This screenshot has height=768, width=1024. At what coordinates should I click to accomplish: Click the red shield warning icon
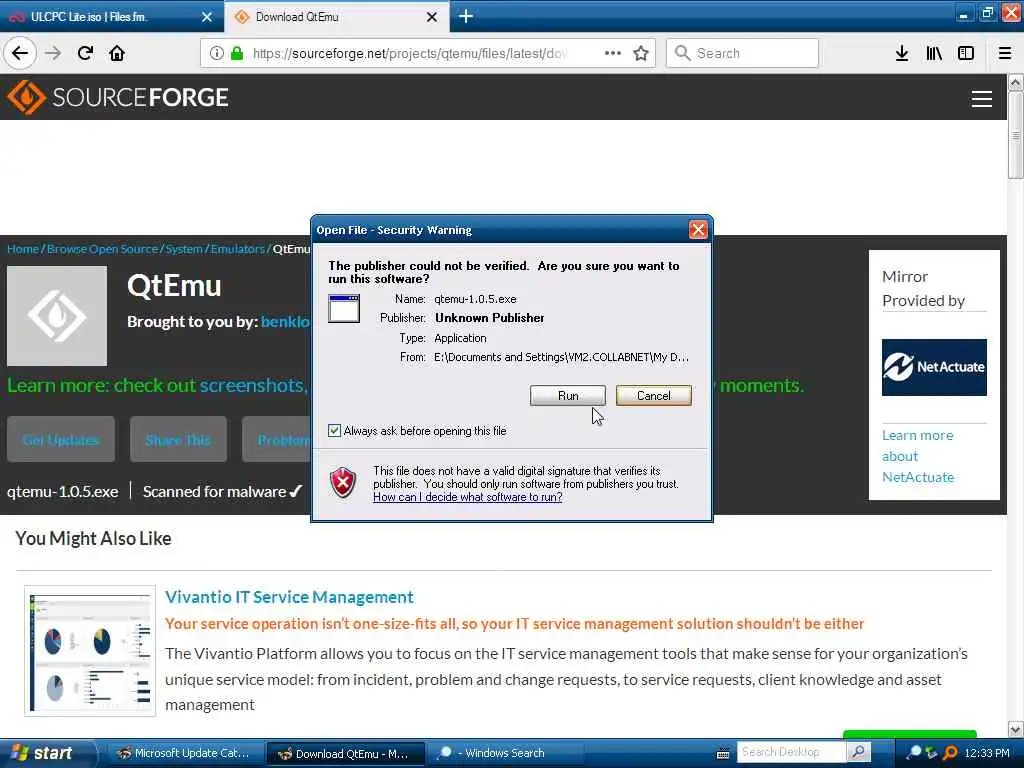(x=343, y=483)
